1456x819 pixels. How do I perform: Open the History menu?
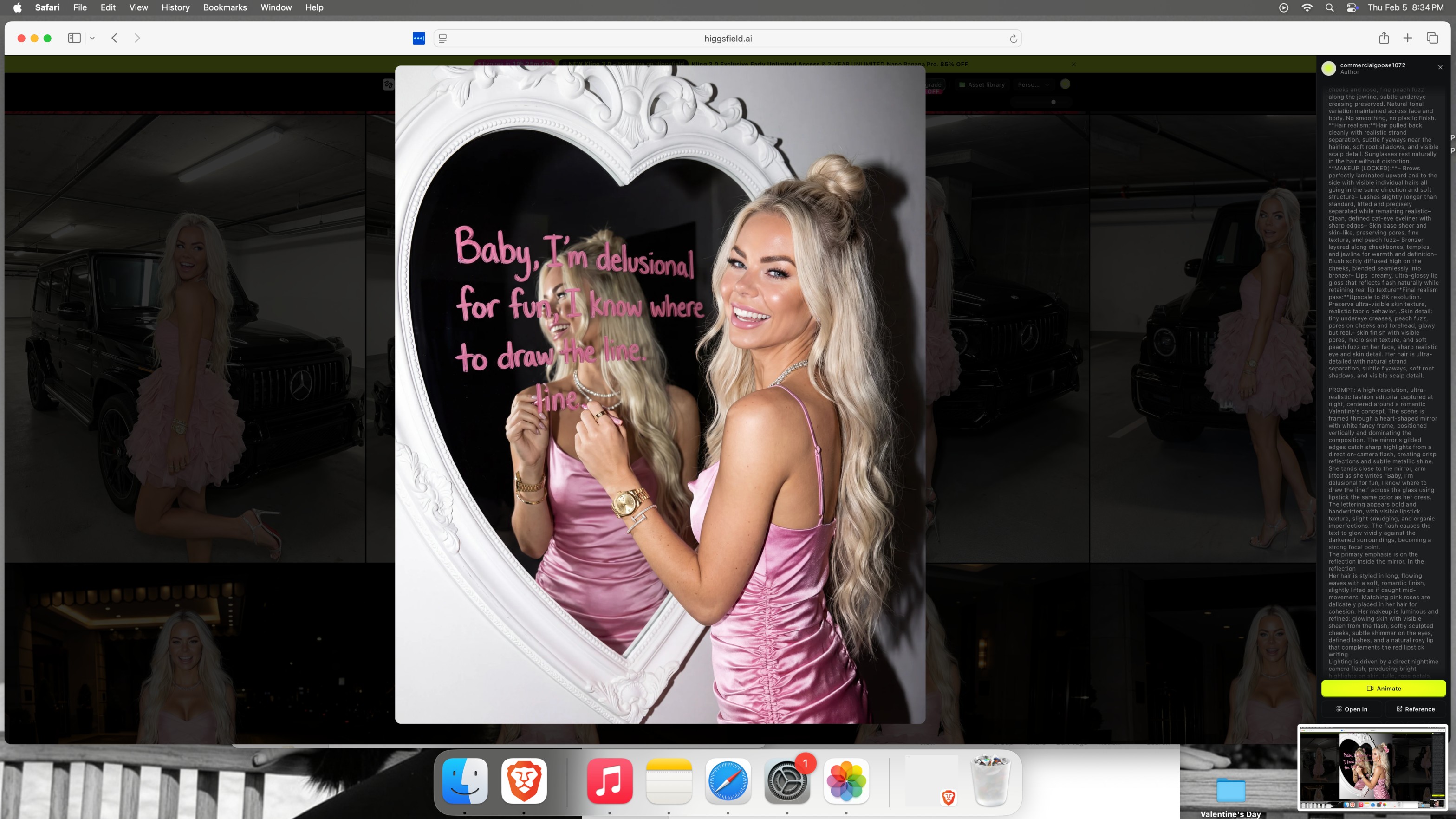click(175, 7)
